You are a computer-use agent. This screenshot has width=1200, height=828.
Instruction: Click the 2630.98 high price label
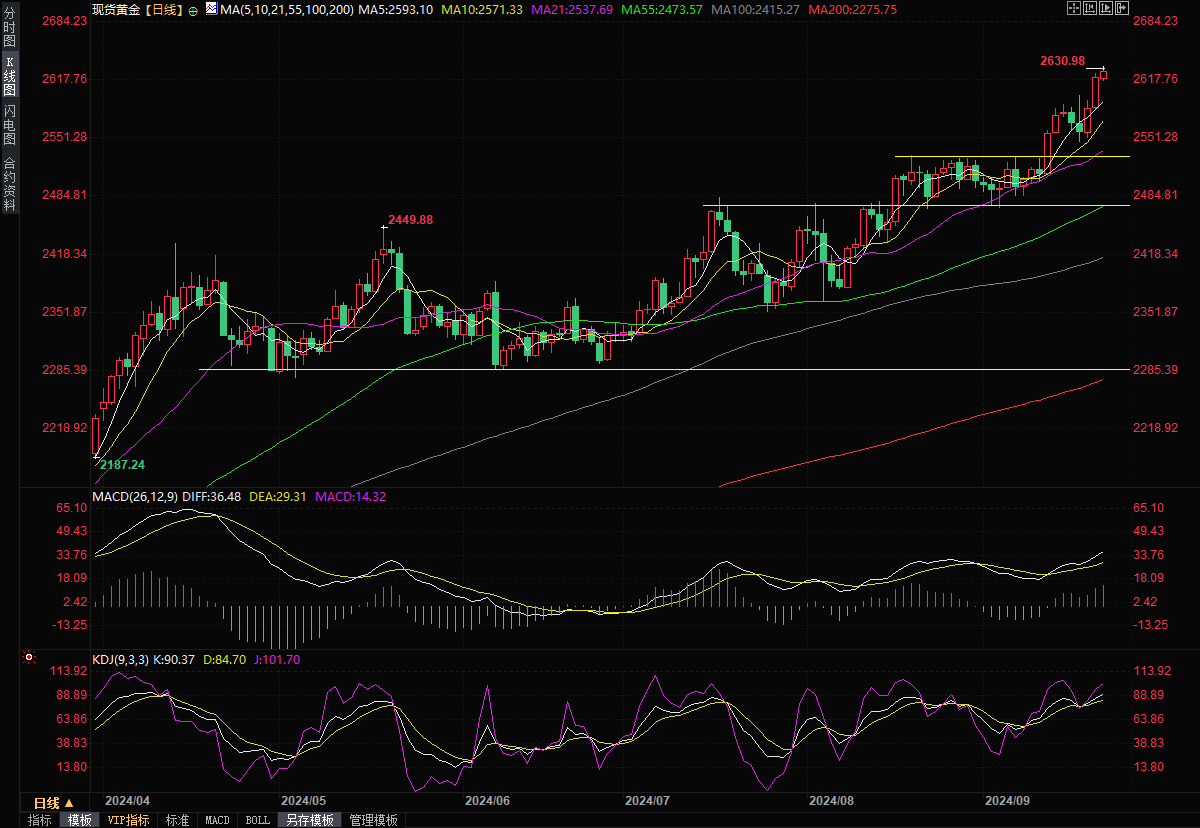pyautogui.click(x=1062, y=61)
